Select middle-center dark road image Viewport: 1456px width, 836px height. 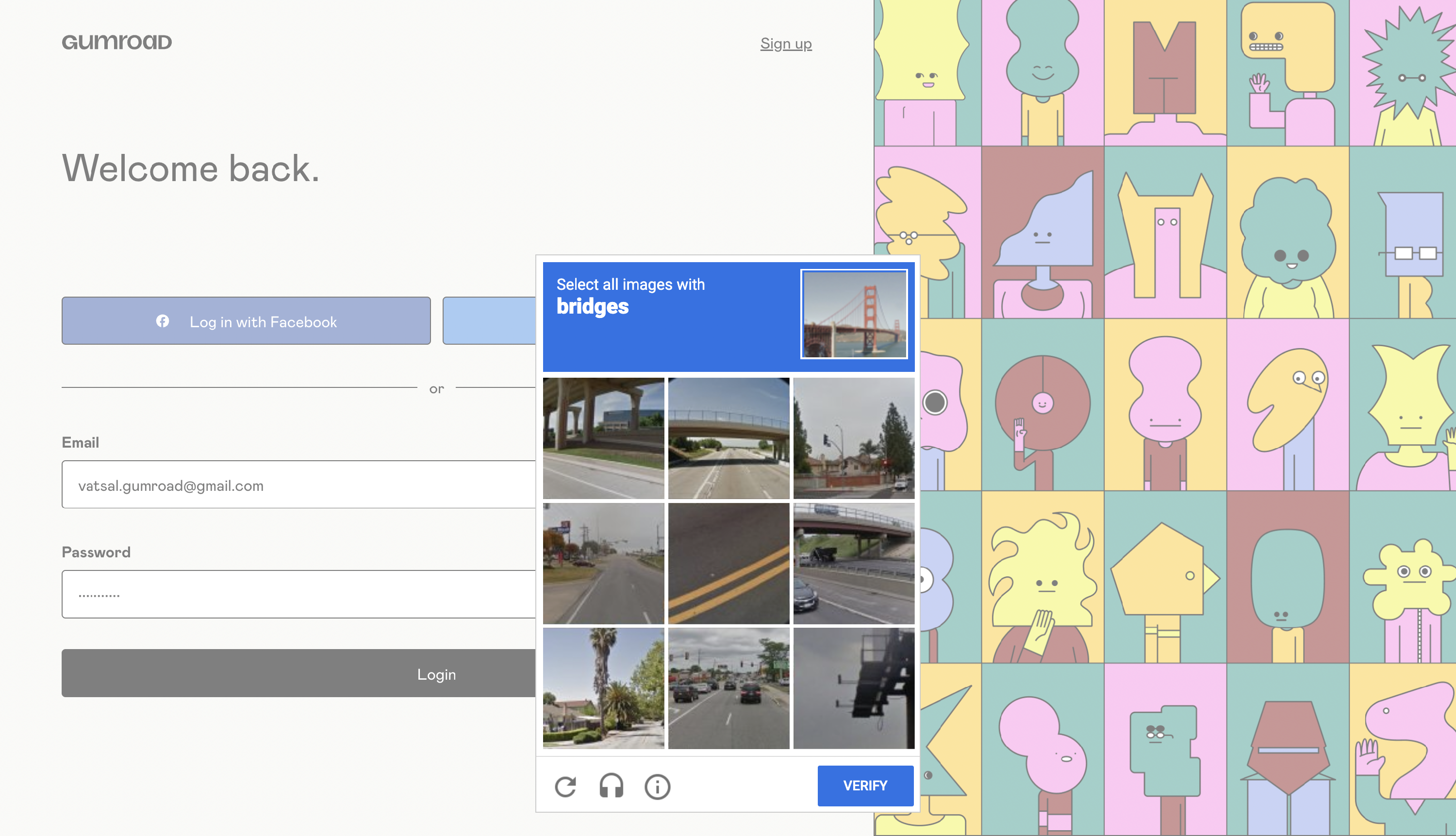point(728,562)
